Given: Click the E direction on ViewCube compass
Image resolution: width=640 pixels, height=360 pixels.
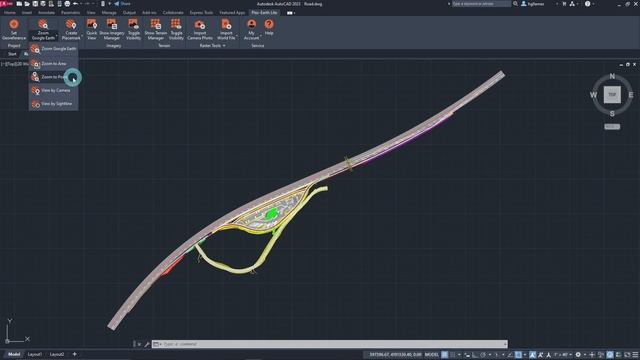Looking at the screenshot, I should (631, 95).
